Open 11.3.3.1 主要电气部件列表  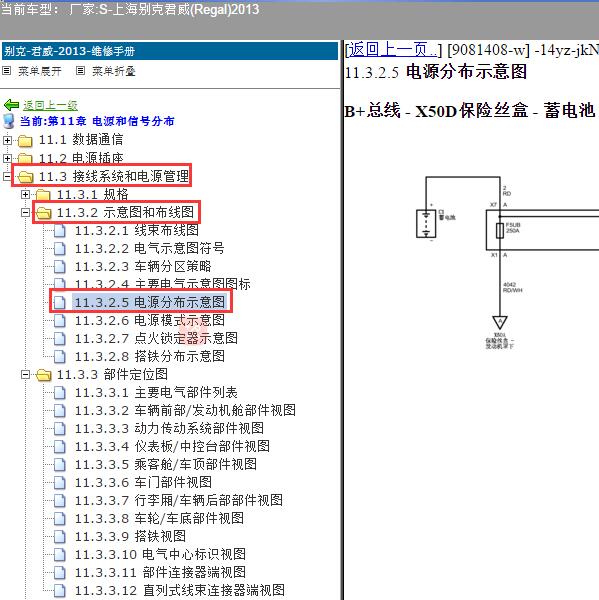coord(156,393)
